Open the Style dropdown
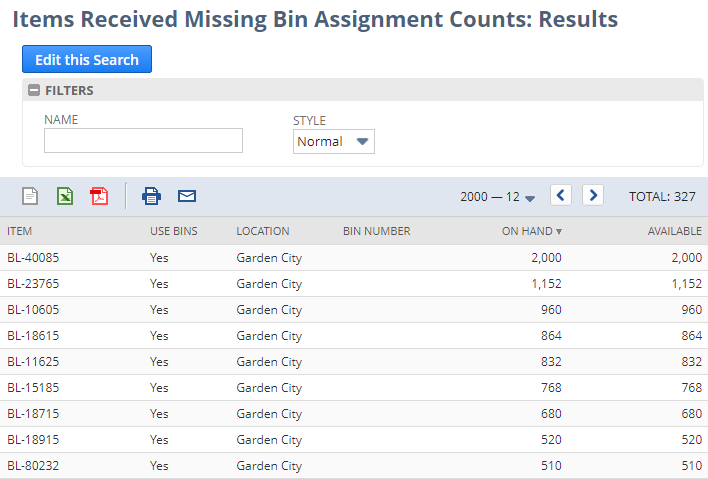 click(x=334, y=141)
